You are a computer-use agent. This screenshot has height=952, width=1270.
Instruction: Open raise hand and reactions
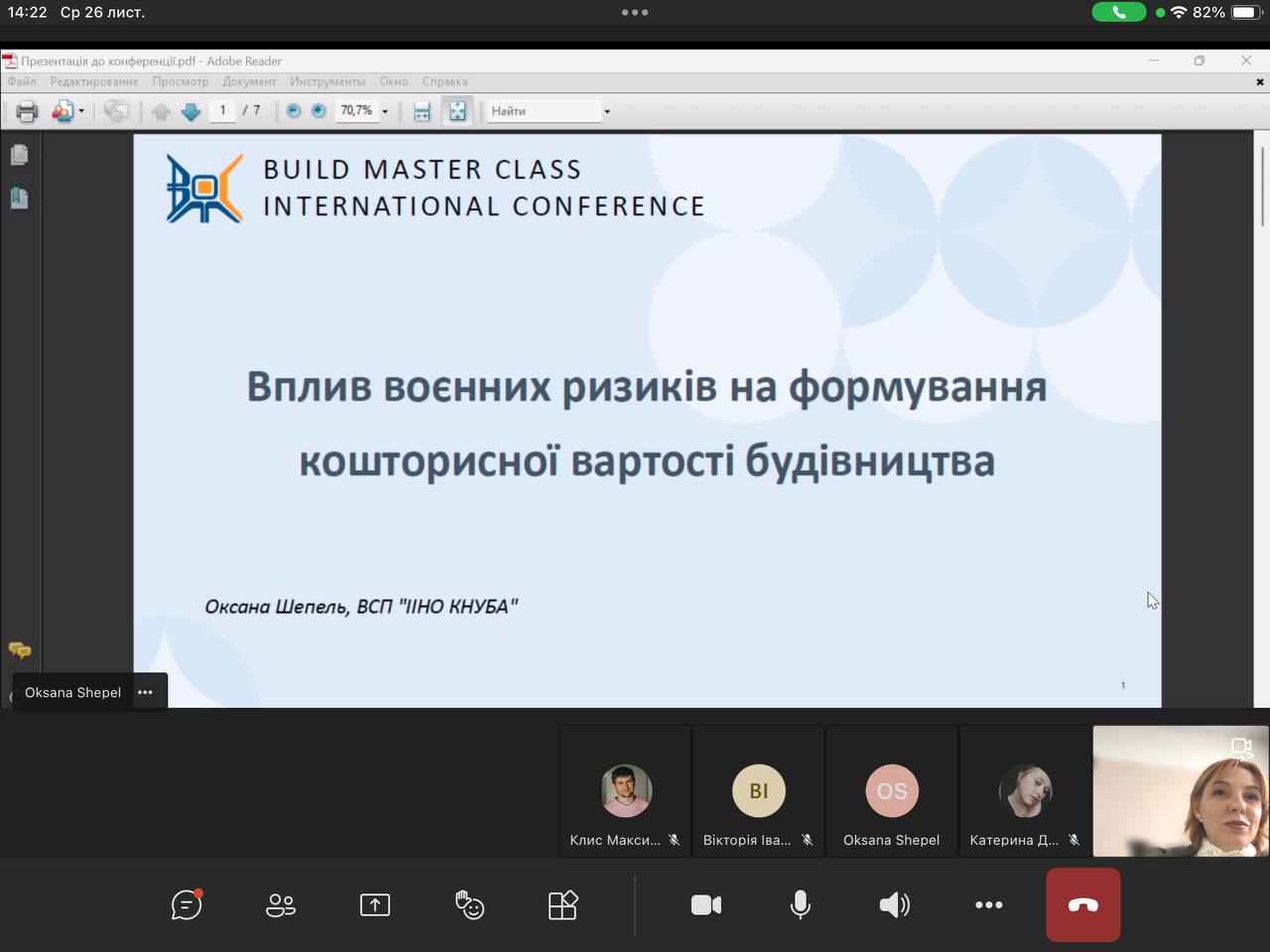point(469,904)
